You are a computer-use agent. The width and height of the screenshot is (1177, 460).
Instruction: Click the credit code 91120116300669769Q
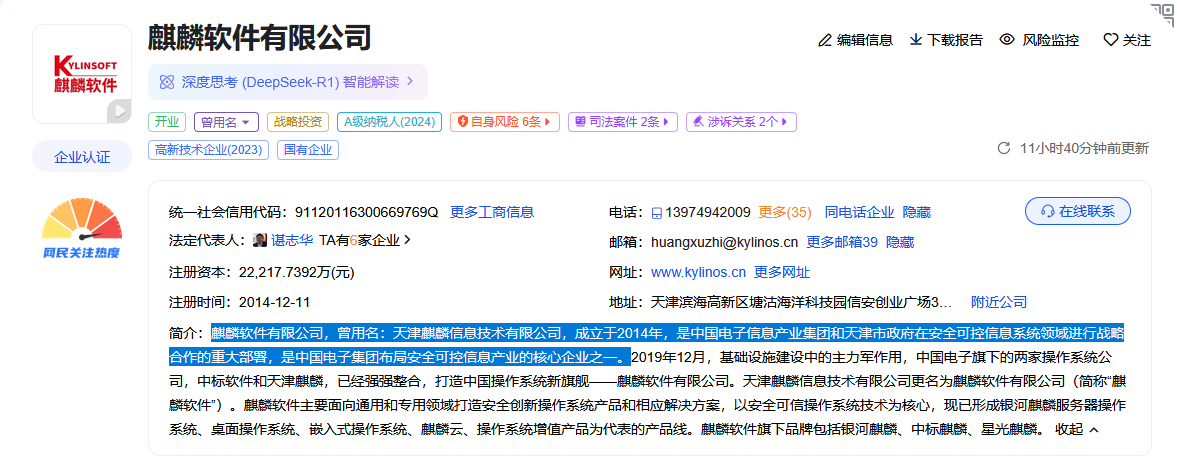[x=366, y=212]
